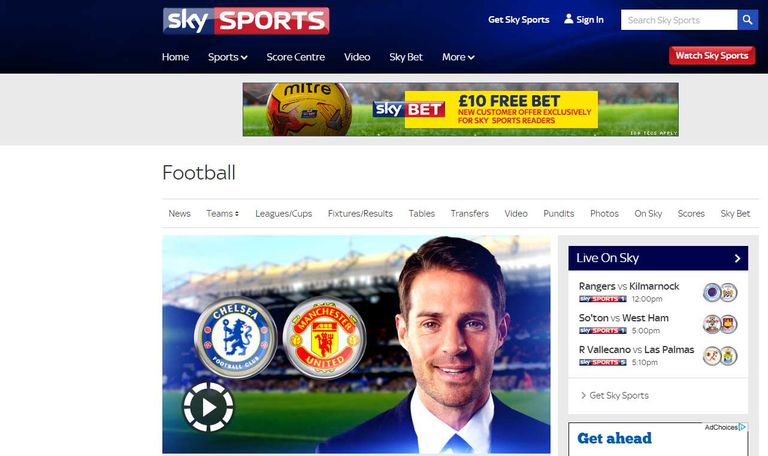The width and height of the screenshot is (768, 456).
Task: Click Rangers vs Kilmarnock team badges
Action: pyautogui.click(x=720, y=292)
